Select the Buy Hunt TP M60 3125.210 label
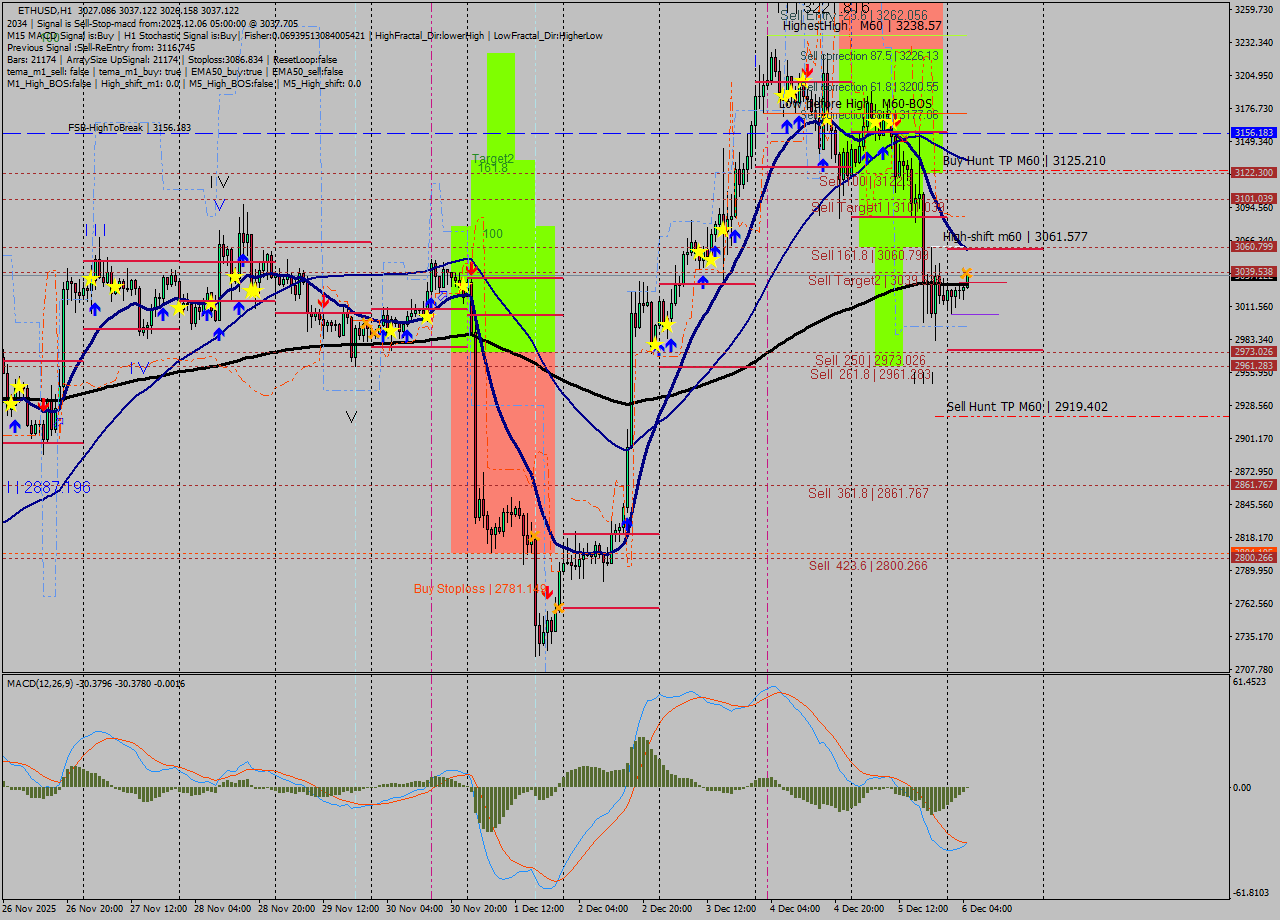1280x920 pixels. click(1024, 160)
